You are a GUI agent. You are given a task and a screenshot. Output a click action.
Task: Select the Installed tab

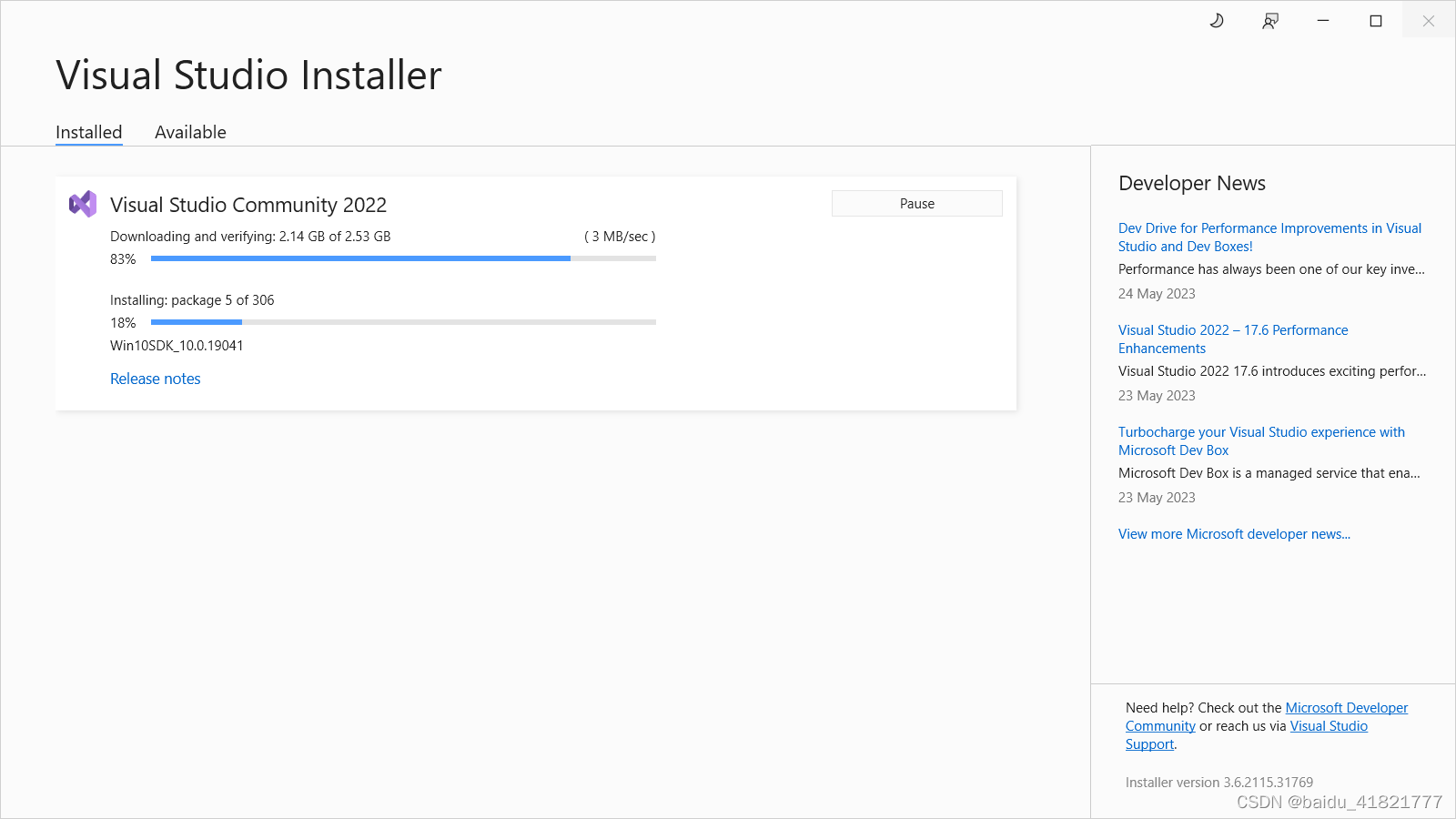88,132
